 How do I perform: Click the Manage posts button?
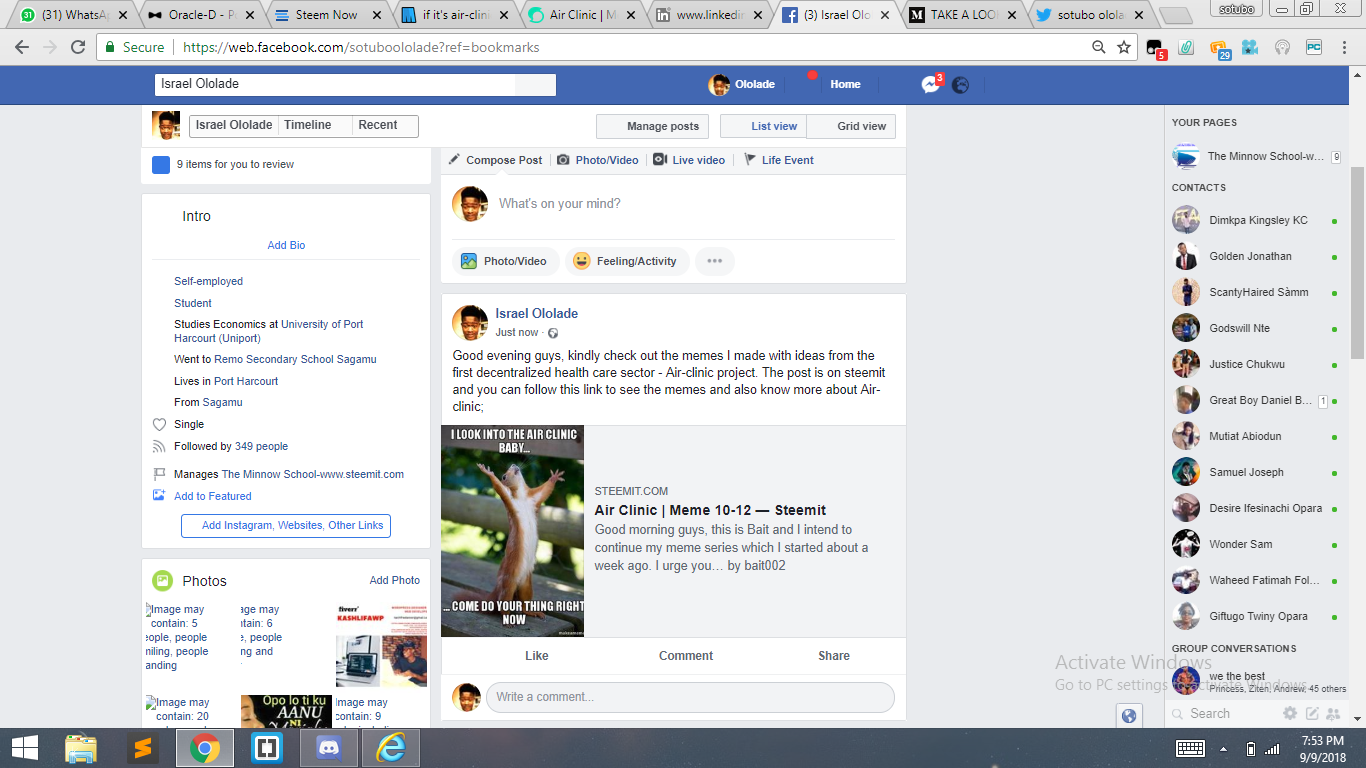[653, 126]
